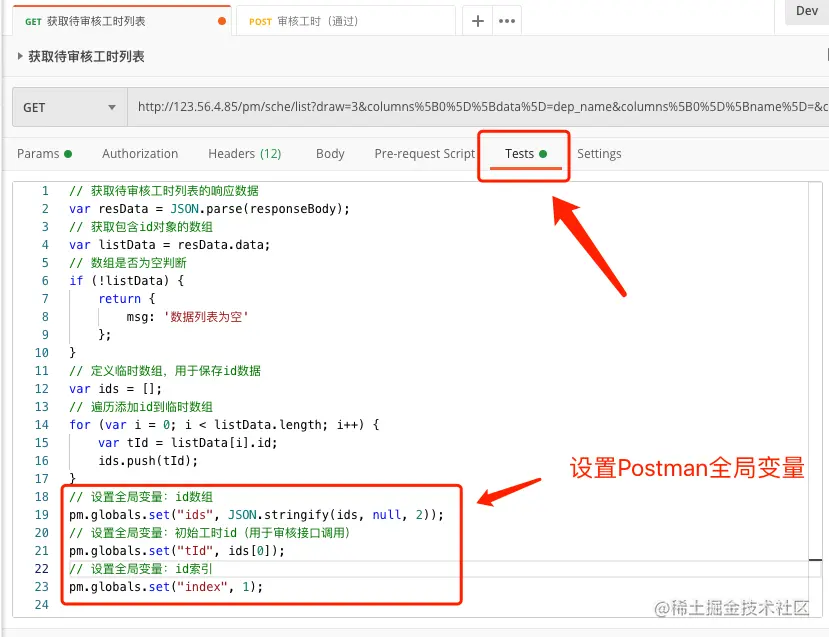
Task: Click the request URL input field
Action: (478, 107)
